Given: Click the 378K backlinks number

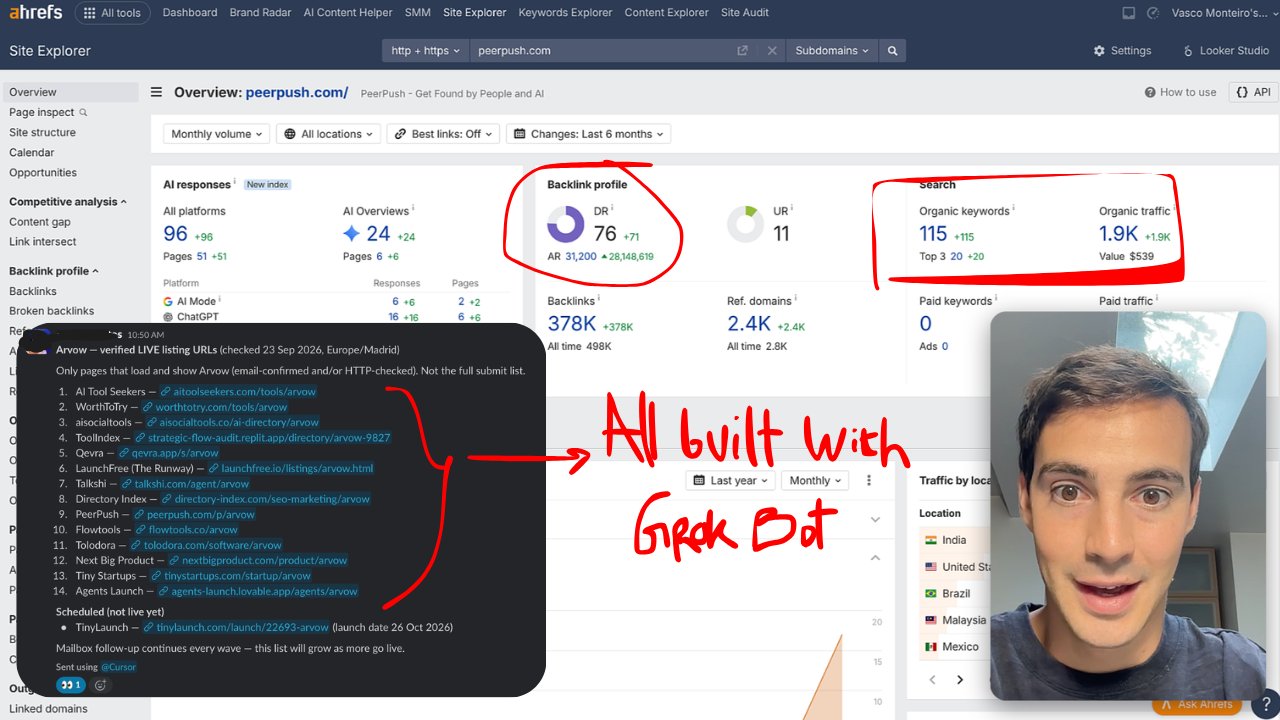Looking at the screenshot, I should [573, 323].
